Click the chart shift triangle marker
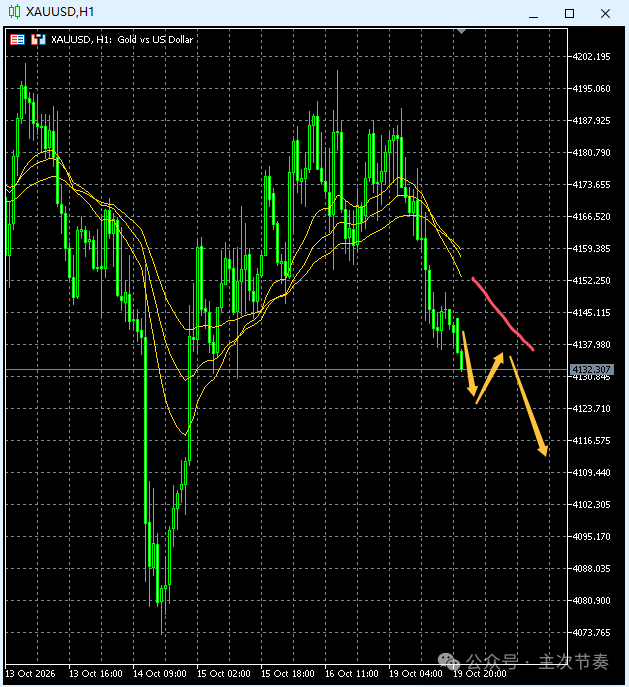Screen dimensions: 629x687 coord(461,31)
